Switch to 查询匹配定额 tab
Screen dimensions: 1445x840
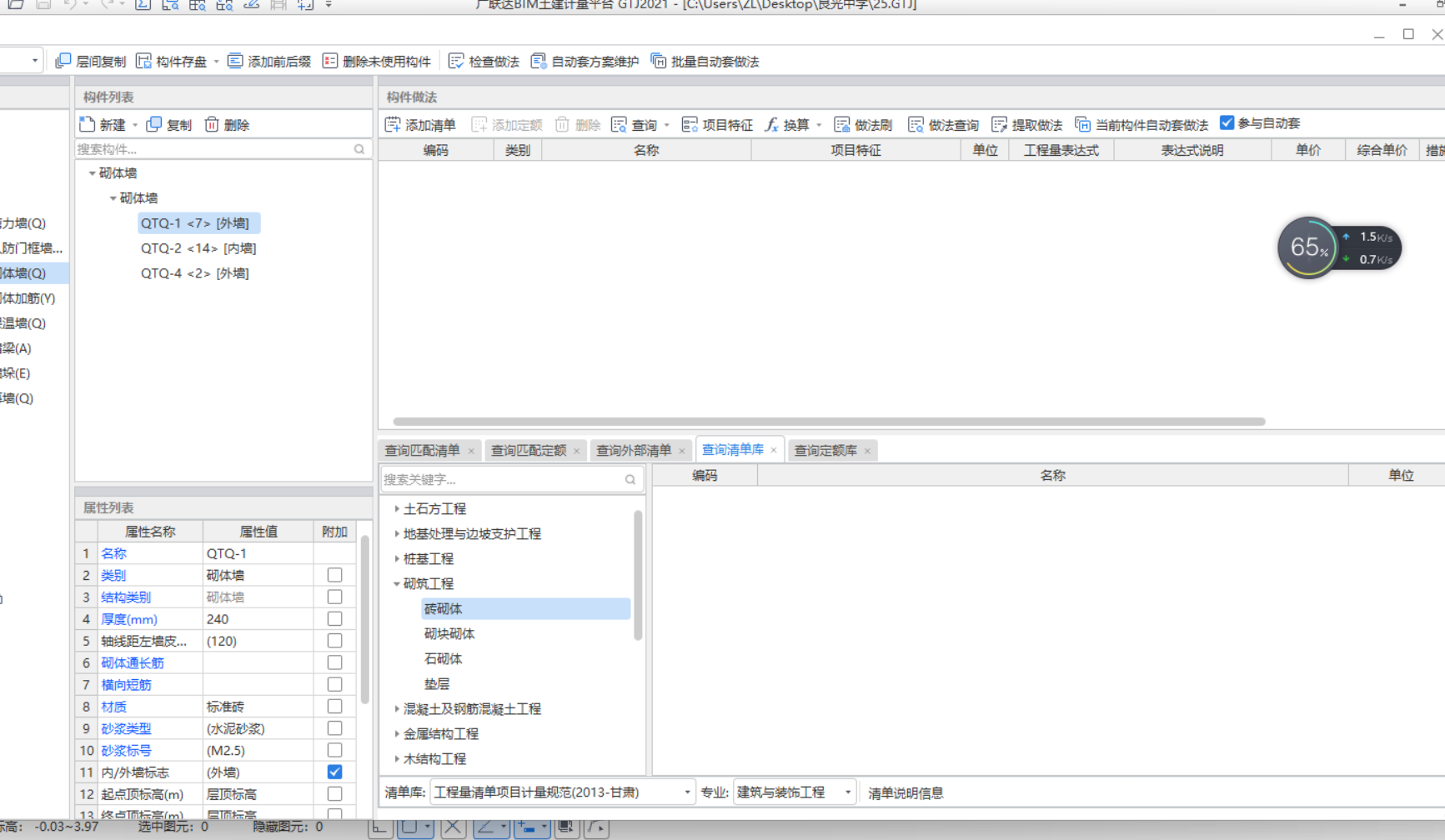point(529,450)
